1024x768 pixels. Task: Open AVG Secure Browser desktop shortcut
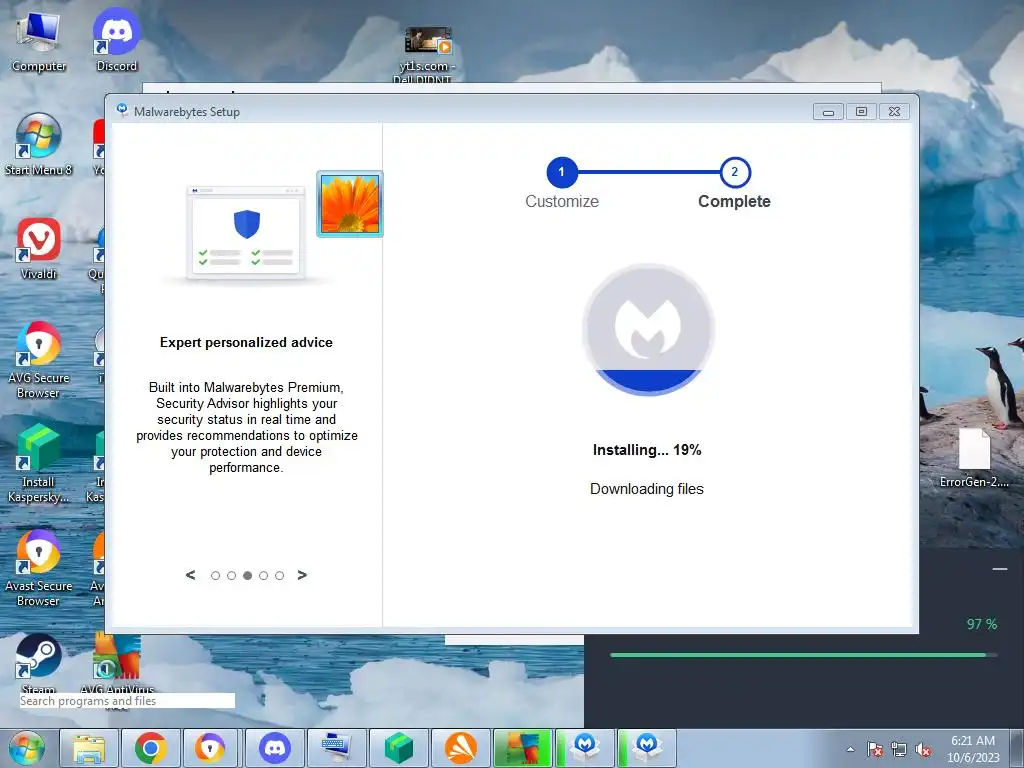click(38, 360)
